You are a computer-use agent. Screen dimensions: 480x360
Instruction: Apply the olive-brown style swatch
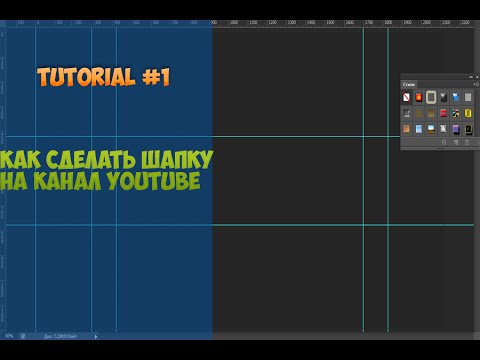pyautogui.click(x=419, y=113)
